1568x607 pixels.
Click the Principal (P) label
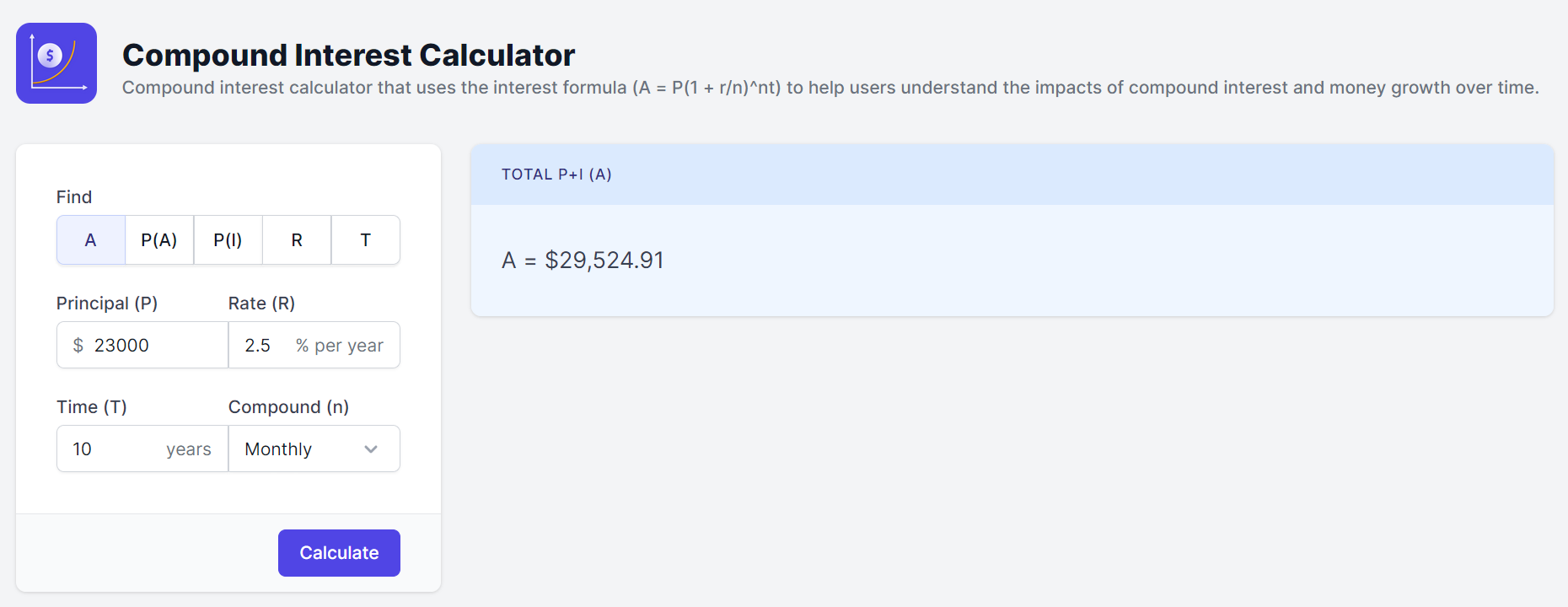pyautogui.click(x=107, y=303)
